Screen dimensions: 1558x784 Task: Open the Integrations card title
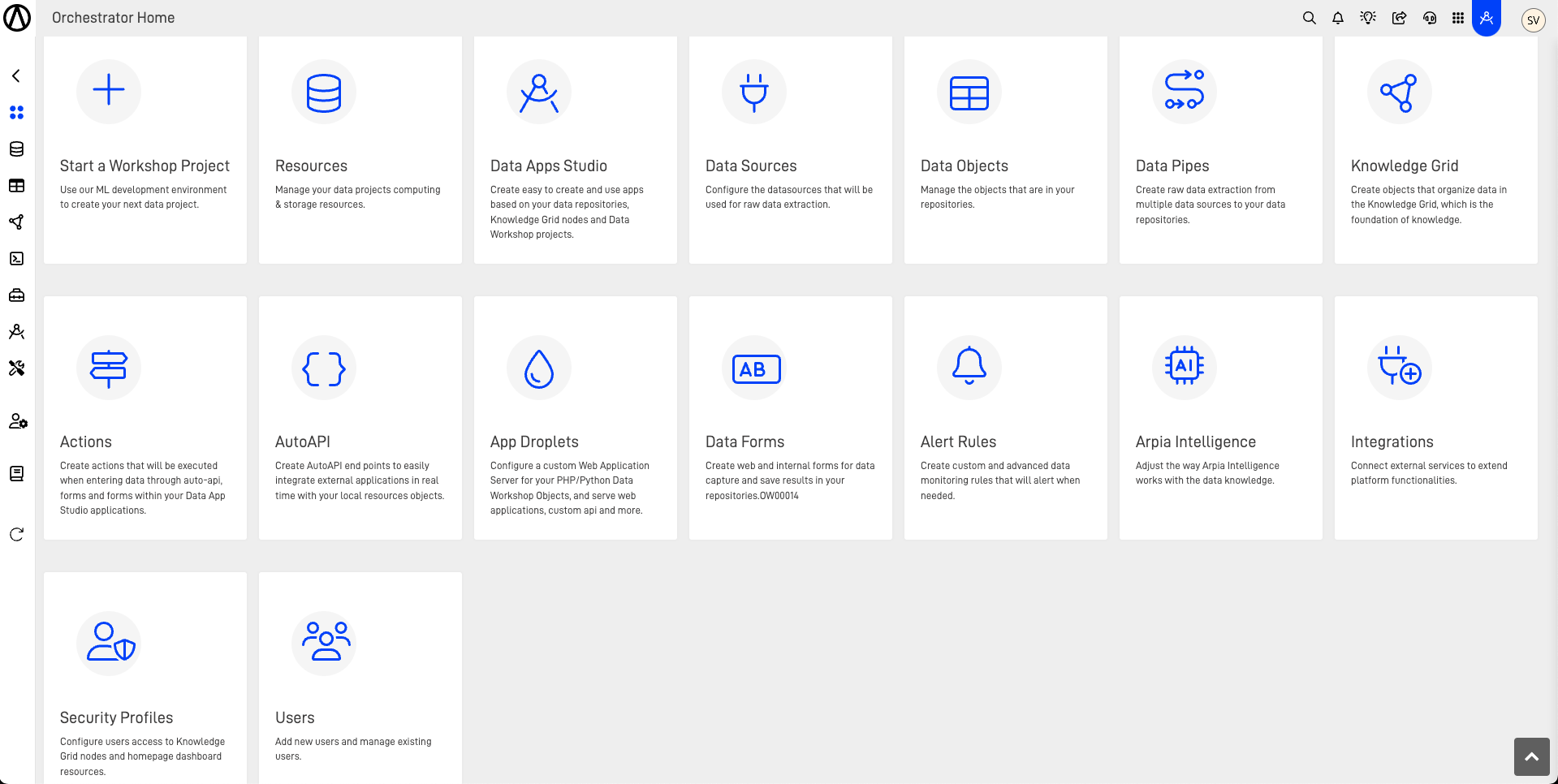pos(1392,442)
